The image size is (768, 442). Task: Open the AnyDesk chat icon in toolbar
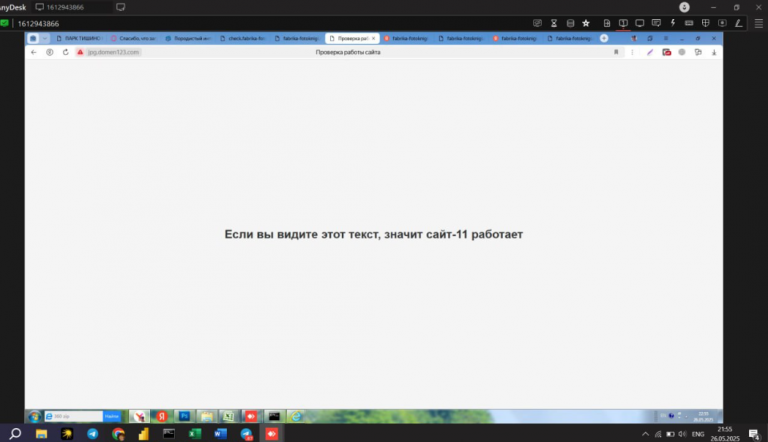pos(656,23)
